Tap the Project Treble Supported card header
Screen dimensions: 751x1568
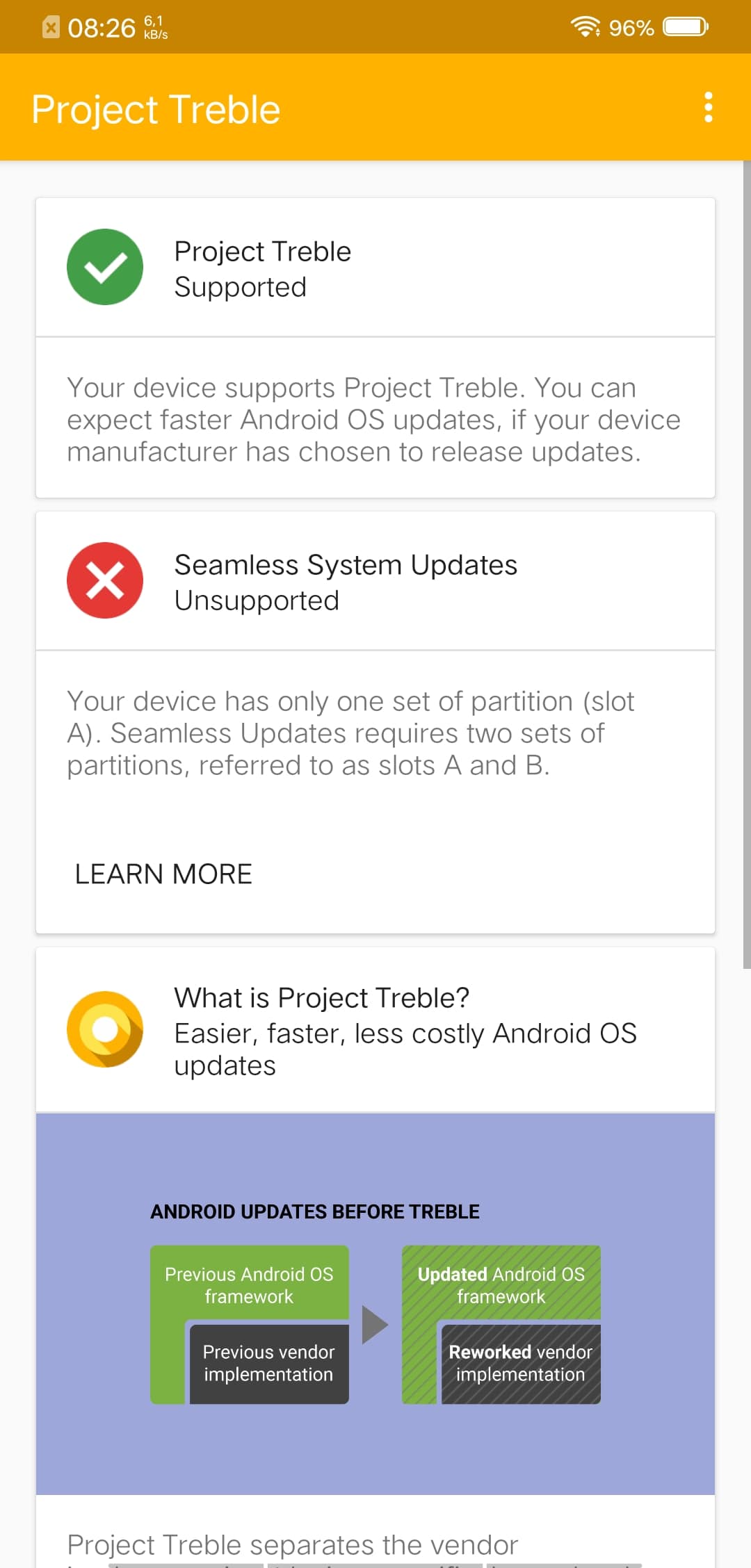[375, 268]
